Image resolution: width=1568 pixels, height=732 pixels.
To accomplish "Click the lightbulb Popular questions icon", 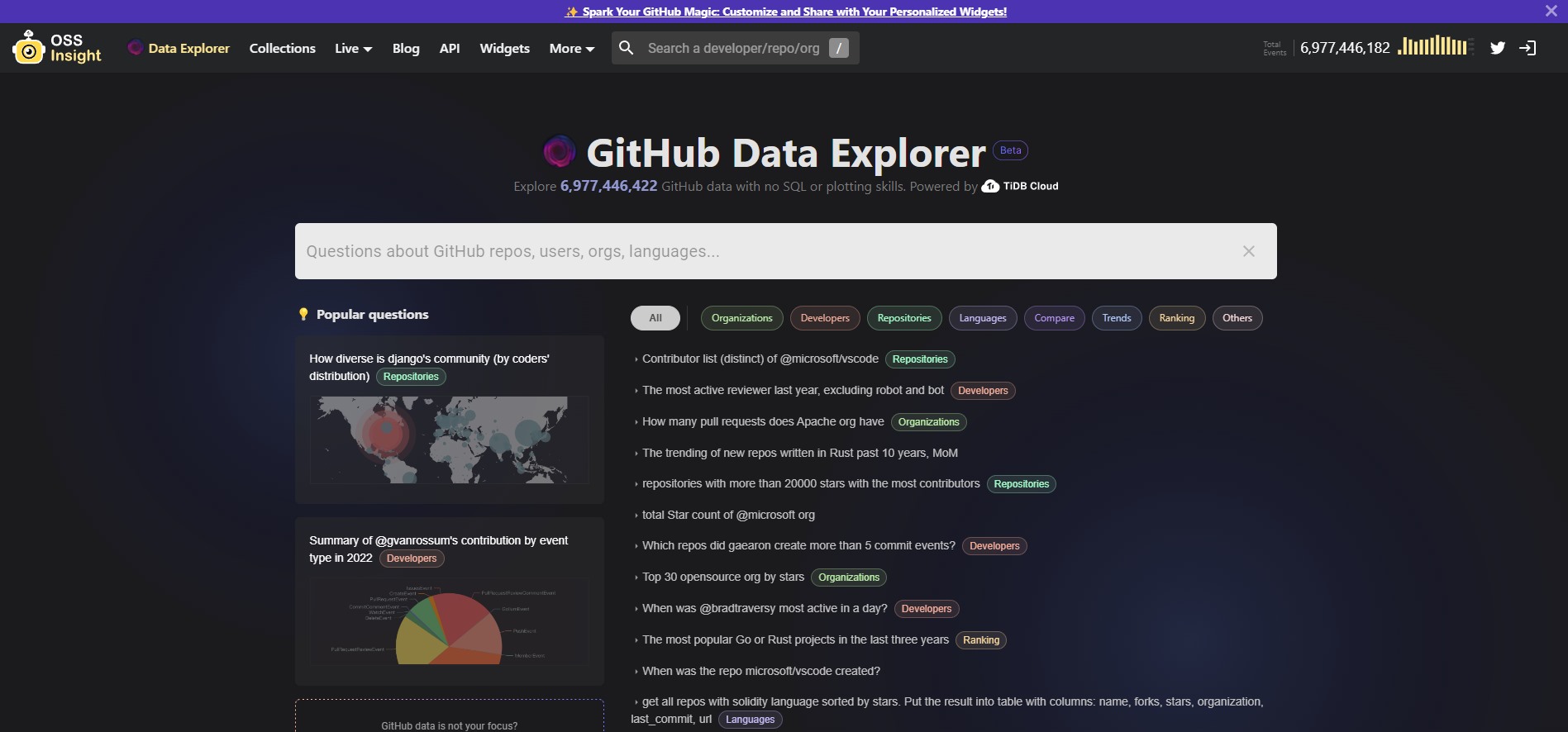I will click(x=303, y=314).
